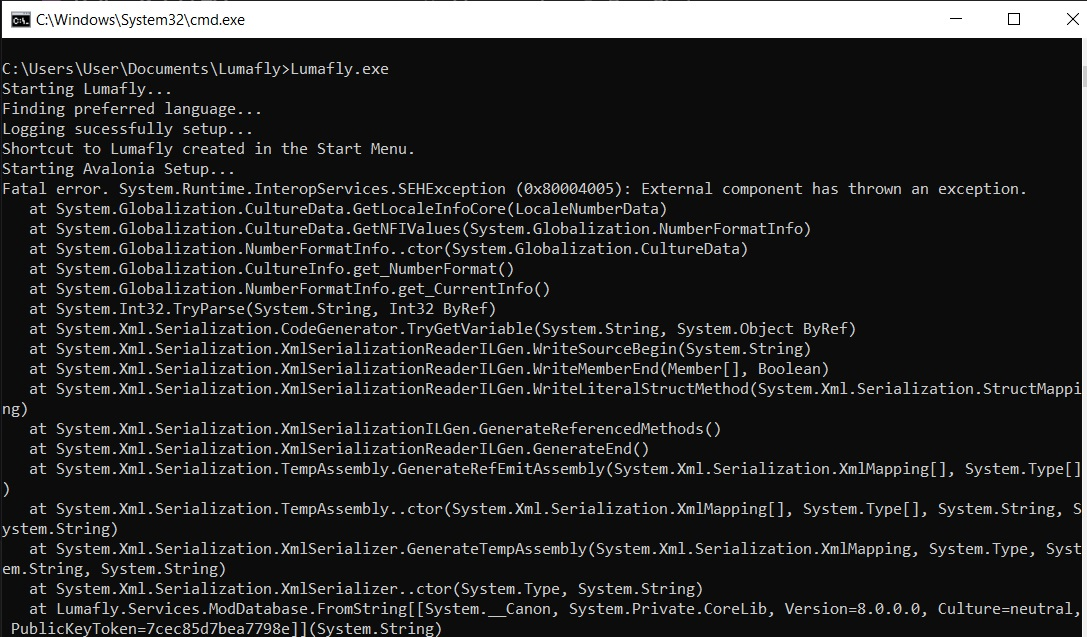This screenshot has height=637, width=1087.
Task: Click the CodeGenerator.TryGetVariable line
Action: click(442, 329)
